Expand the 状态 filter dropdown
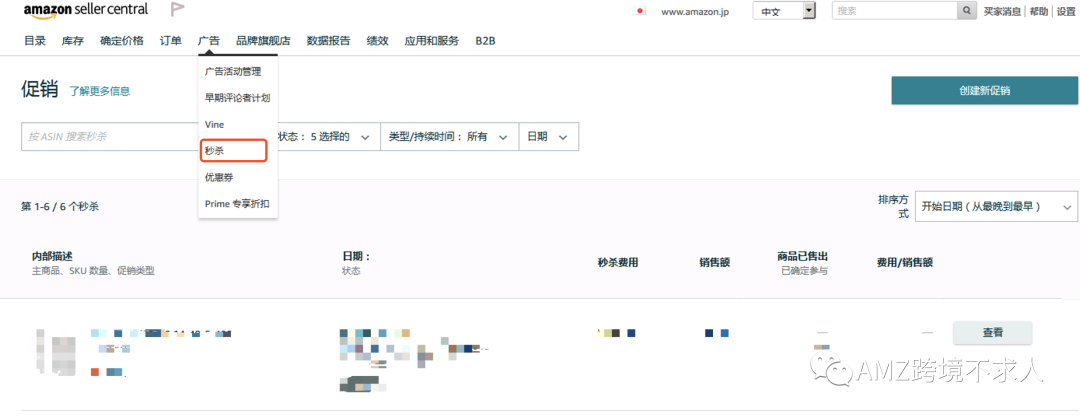1080x418 pixels. (x=324, y=136)
